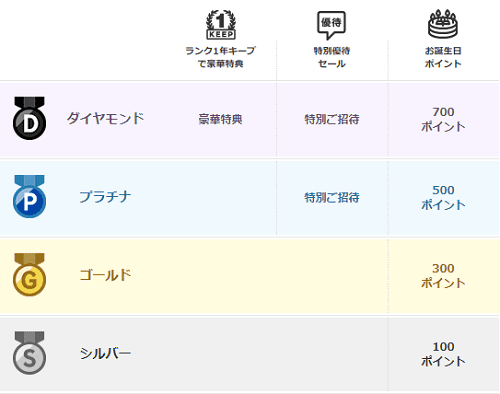Click the 100 ポイント birthday value
This screenshot has height=394, width=500.
coord(443,354)
